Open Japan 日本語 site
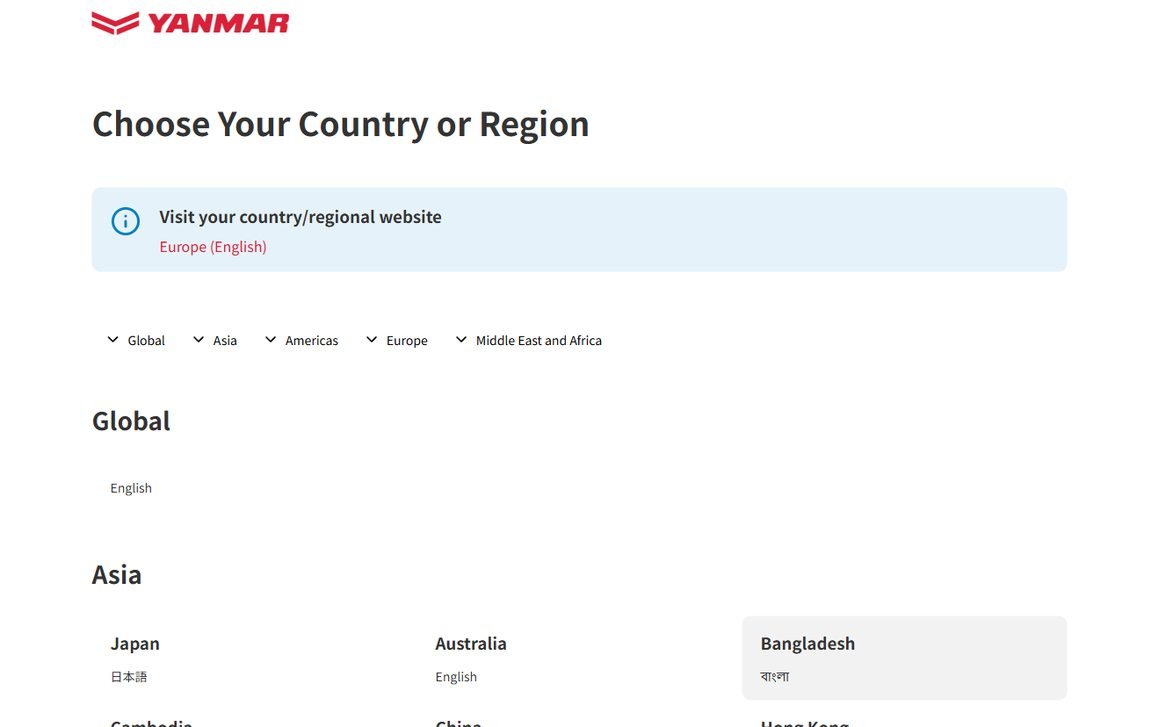Image resolution: width=1166 pixels, height=727 pixels. pyautogui.click(x=129, y=676)
